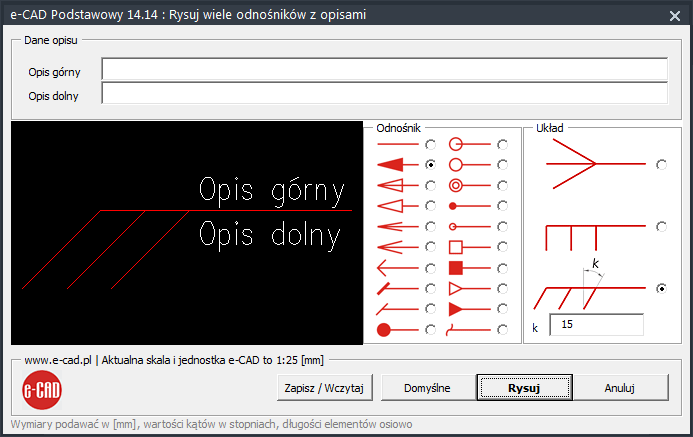Click the Zapisz / Wczytaj button
Image resolution: width=693 pixels, height=437 pixels.
tap(324, 388)
